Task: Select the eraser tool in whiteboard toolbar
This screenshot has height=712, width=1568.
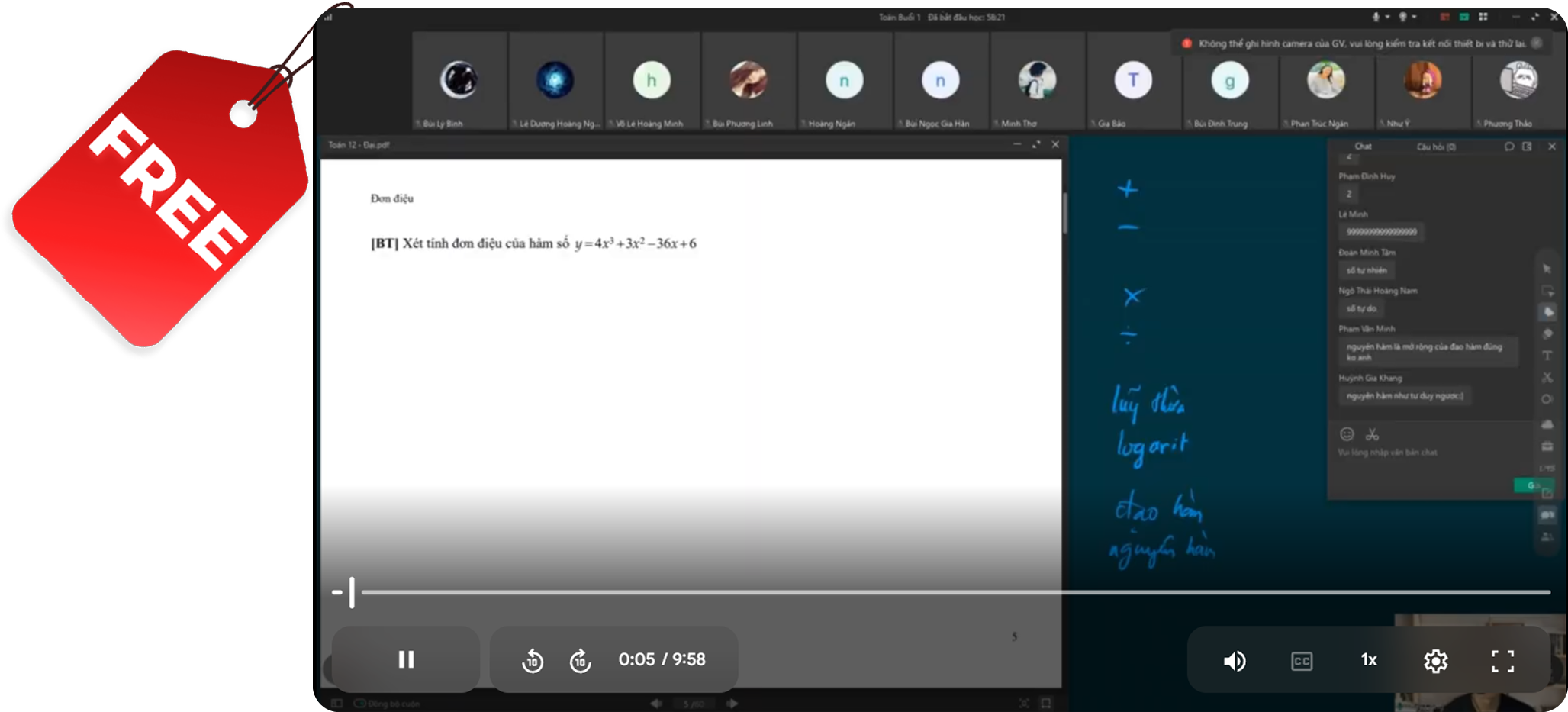Action: click(x=1547, y=334)
